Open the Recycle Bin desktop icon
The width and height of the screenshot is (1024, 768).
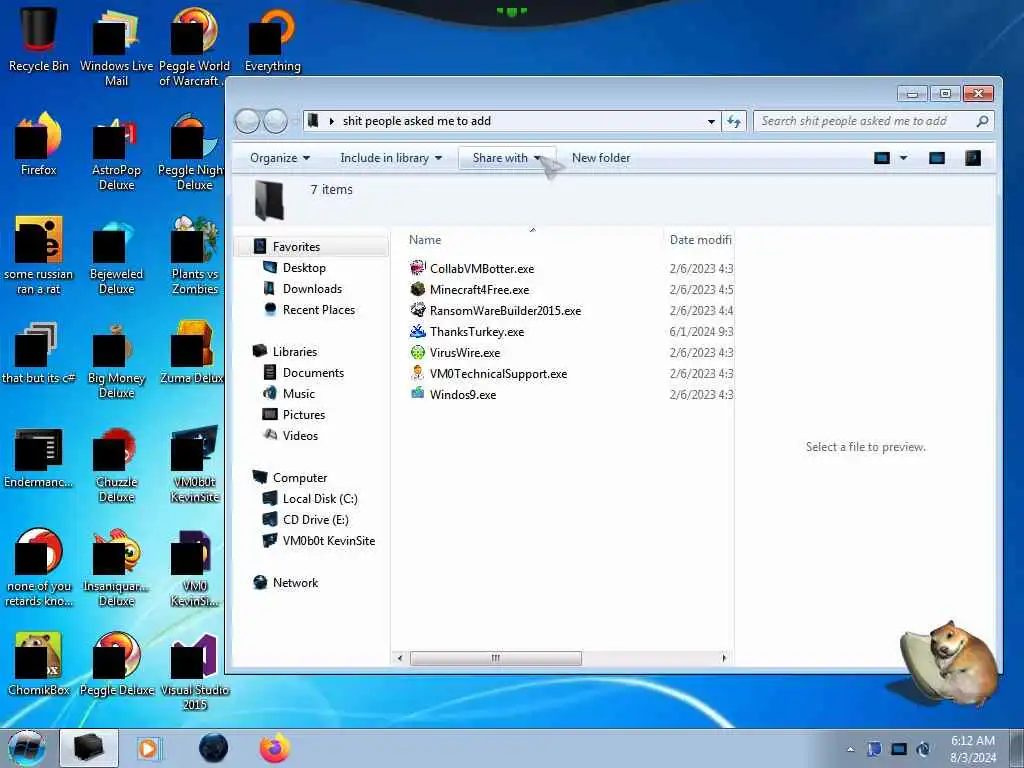[39, 39]
